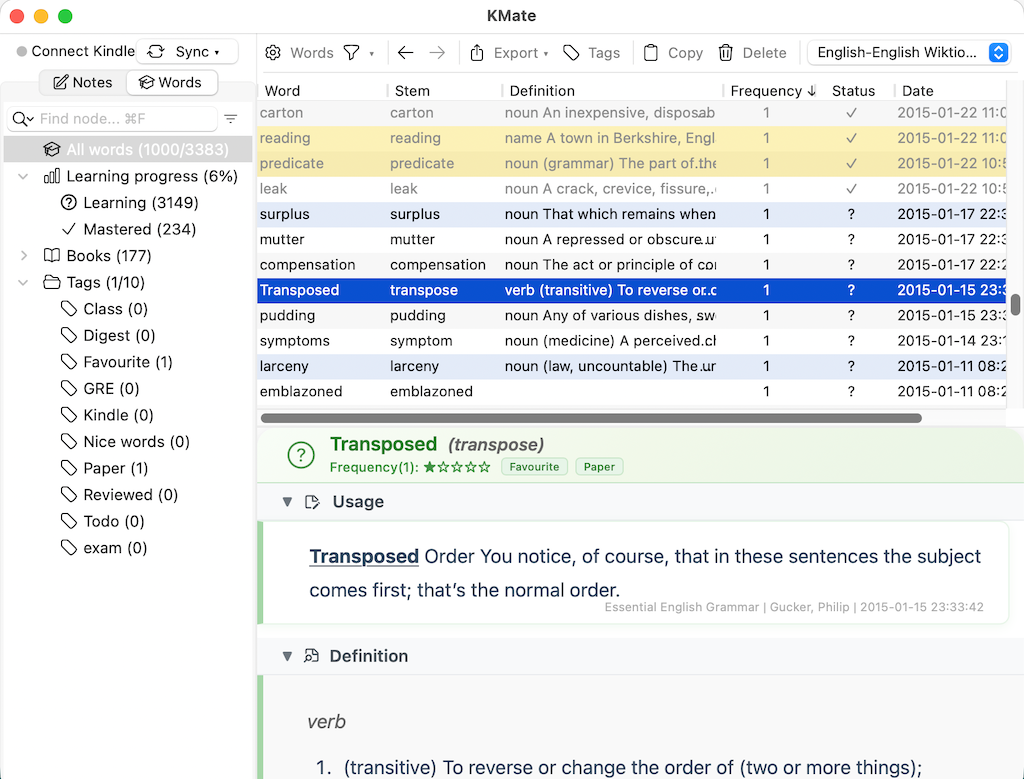Screen dimensions: 1024x779
Task: Set the first frequency star rating
Action: pyautogui.click(x=430, y=467)
